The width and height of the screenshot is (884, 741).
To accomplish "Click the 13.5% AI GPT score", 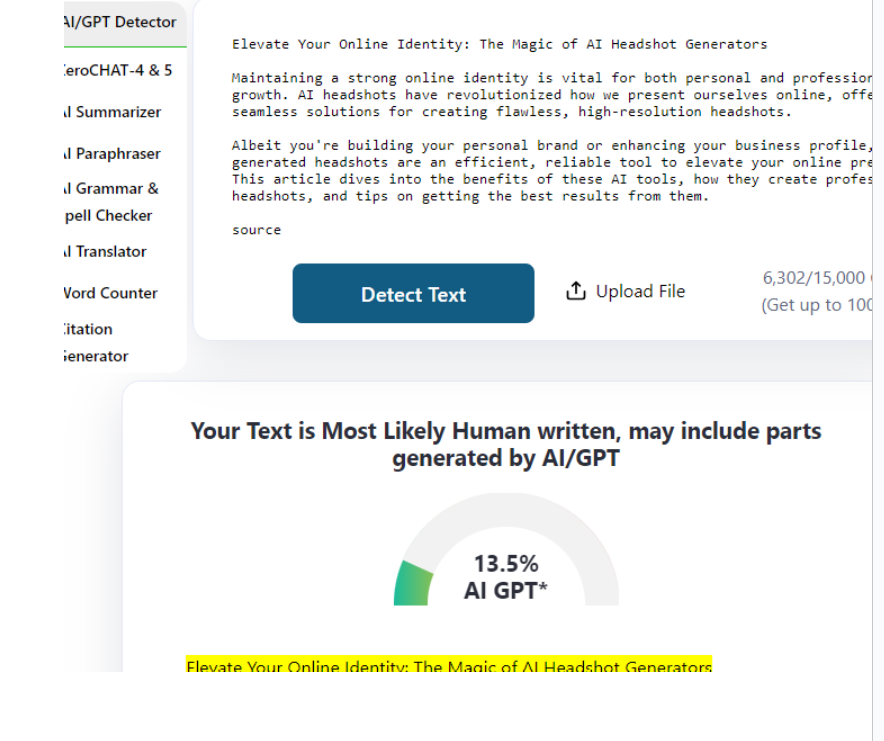I will [506, 577].
